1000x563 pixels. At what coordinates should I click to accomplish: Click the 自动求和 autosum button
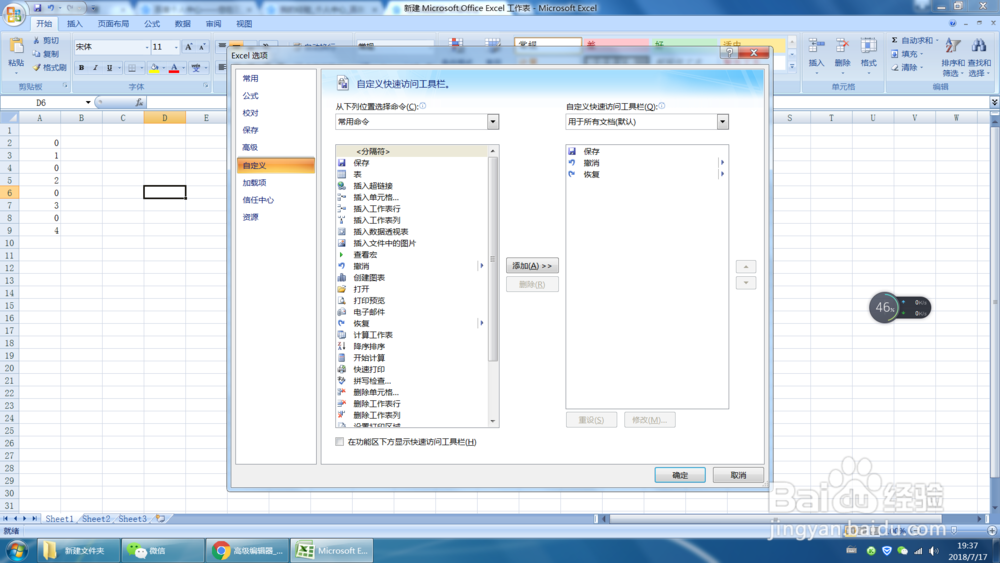tap(913, 40)
